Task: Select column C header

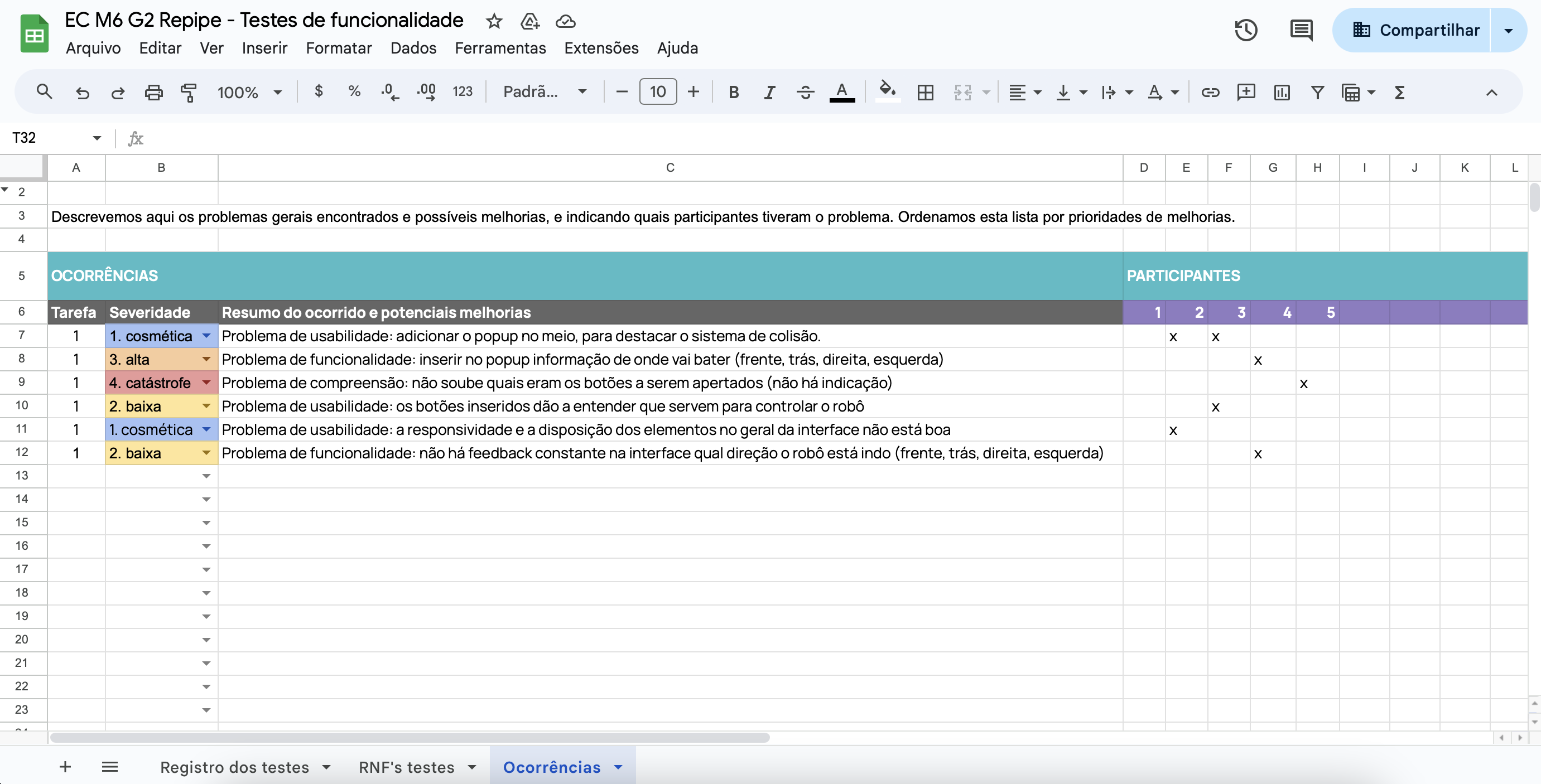Action: click(670, 168)
